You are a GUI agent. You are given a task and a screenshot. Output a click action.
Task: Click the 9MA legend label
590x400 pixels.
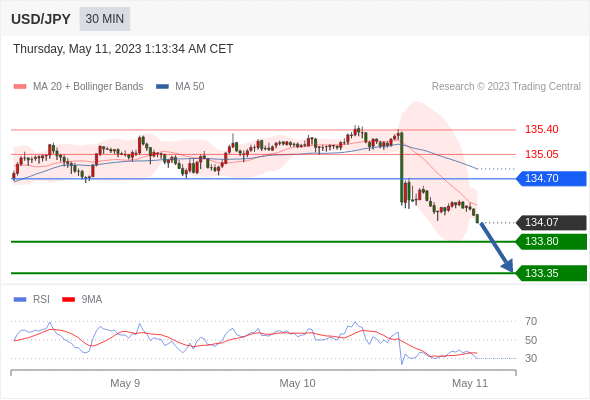[92, 300]
